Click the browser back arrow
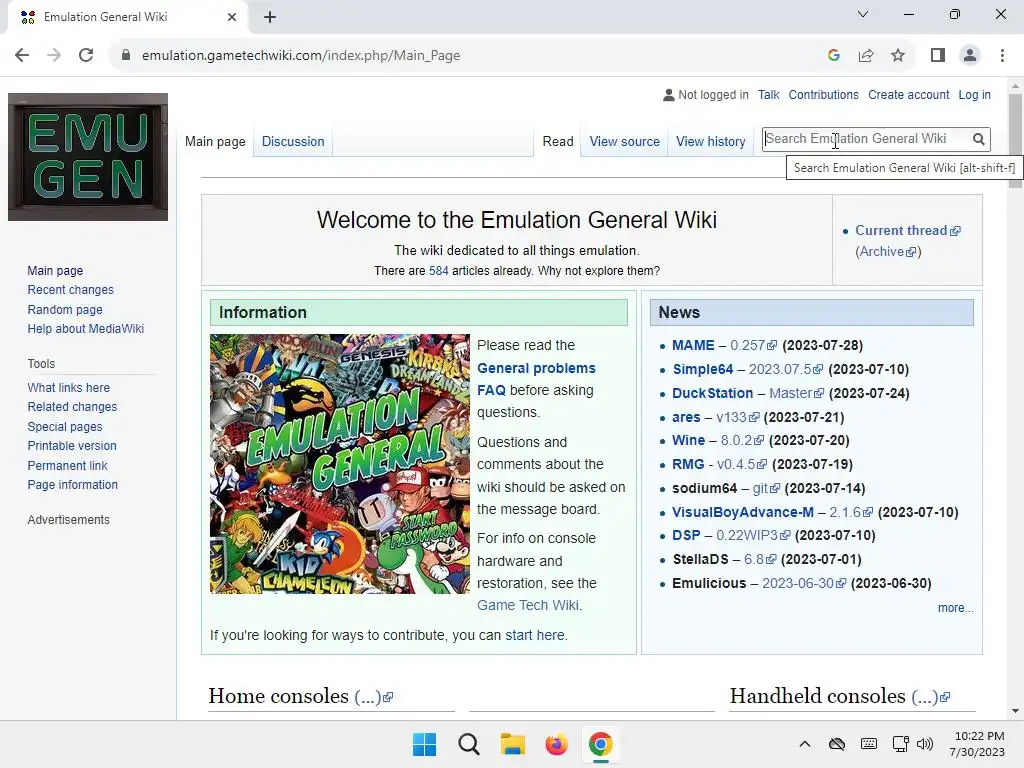The image size is (1024, 768). click(x=22, y=56)
